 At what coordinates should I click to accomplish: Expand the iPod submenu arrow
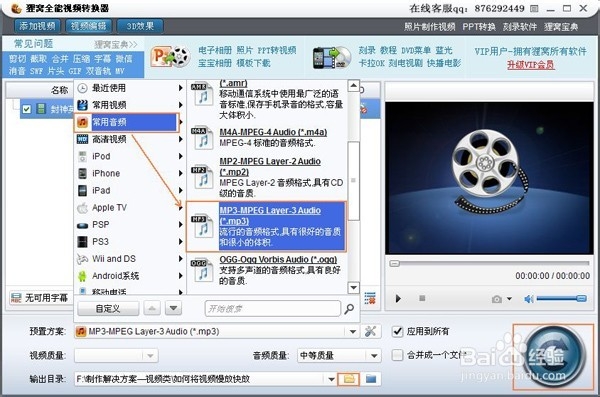point(180,156)
